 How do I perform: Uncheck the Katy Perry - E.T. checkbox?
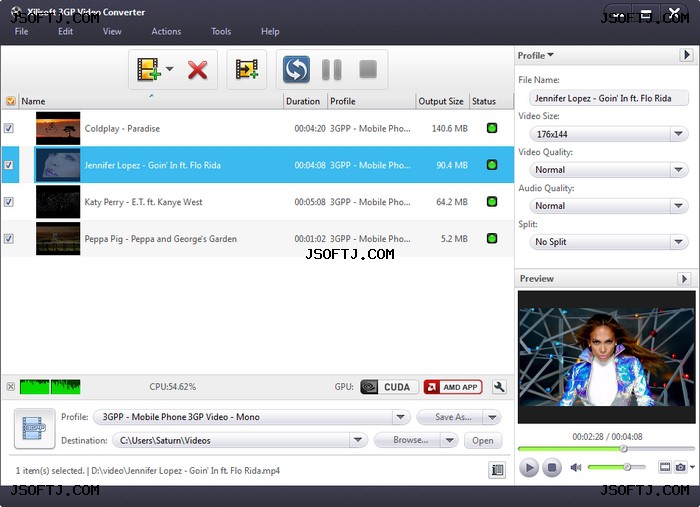8,202
